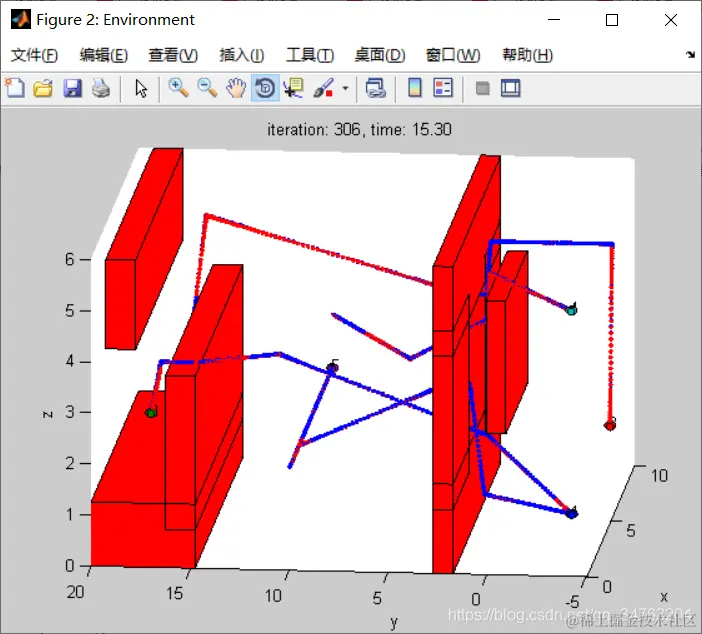Screen dimensions: 702x634
Task: Click the Link Plot toolbar icon
Action: pyautogui.click(x=376, y=88)
